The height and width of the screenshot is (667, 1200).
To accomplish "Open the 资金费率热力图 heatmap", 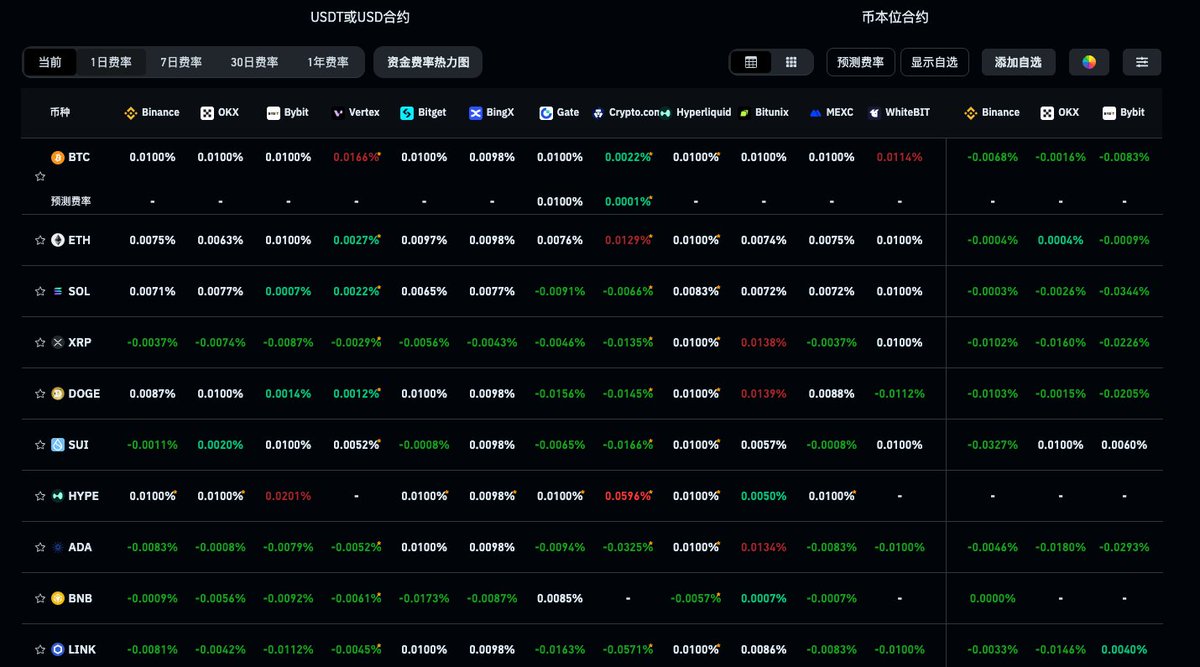I will pyautogui.click(x=428, y=62).
